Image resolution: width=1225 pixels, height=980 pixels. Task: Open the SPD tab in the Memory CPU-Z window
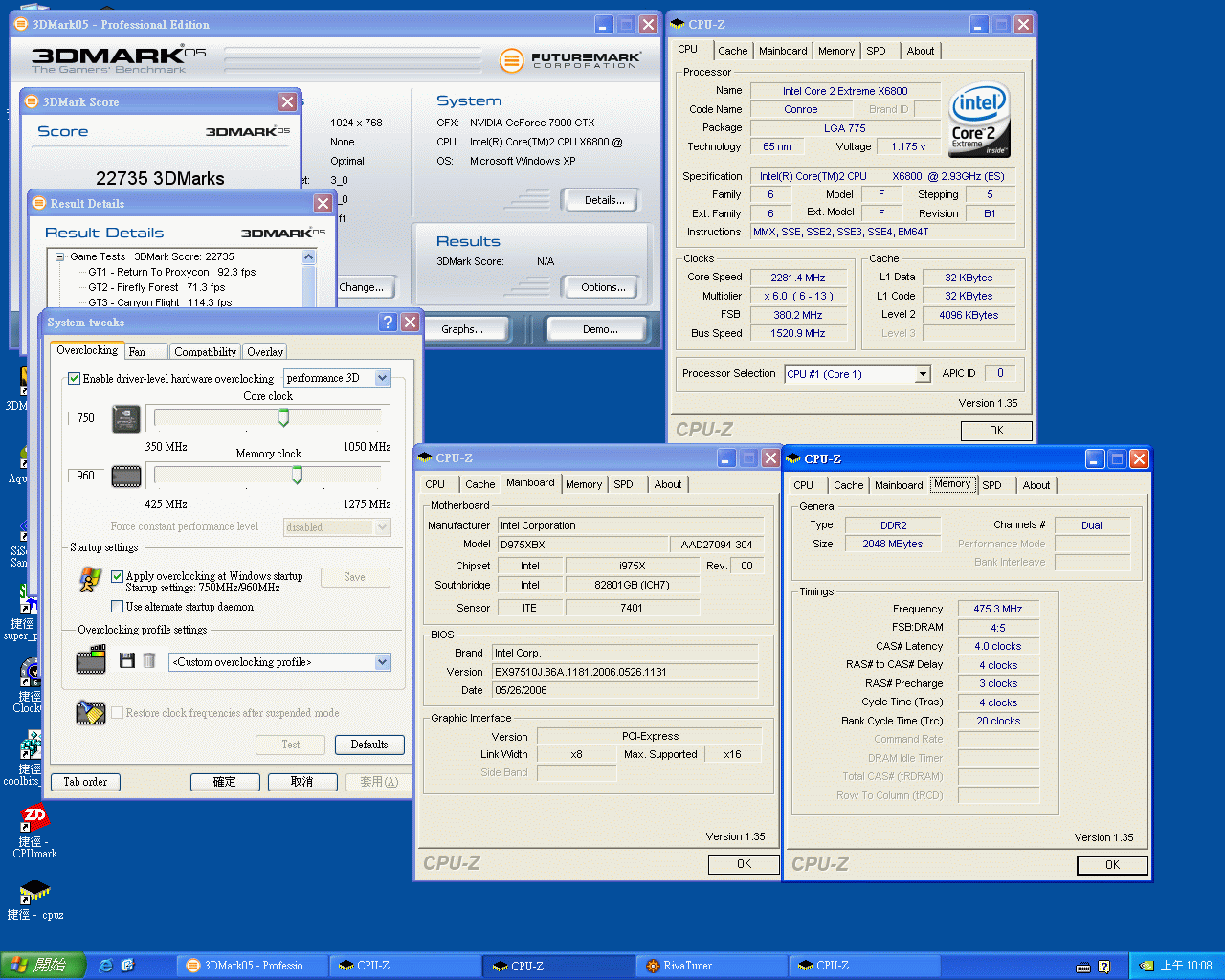(991, 485)
